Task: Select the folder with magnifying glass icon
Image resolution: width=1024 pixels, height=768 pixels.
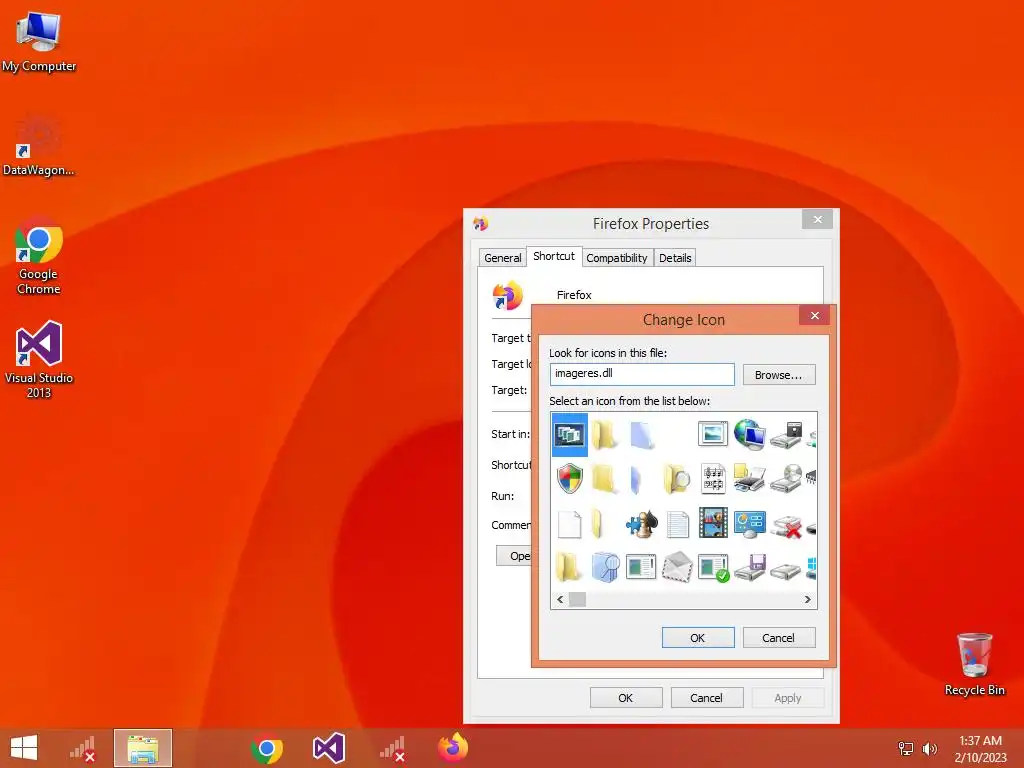Action: coord(677,479)
